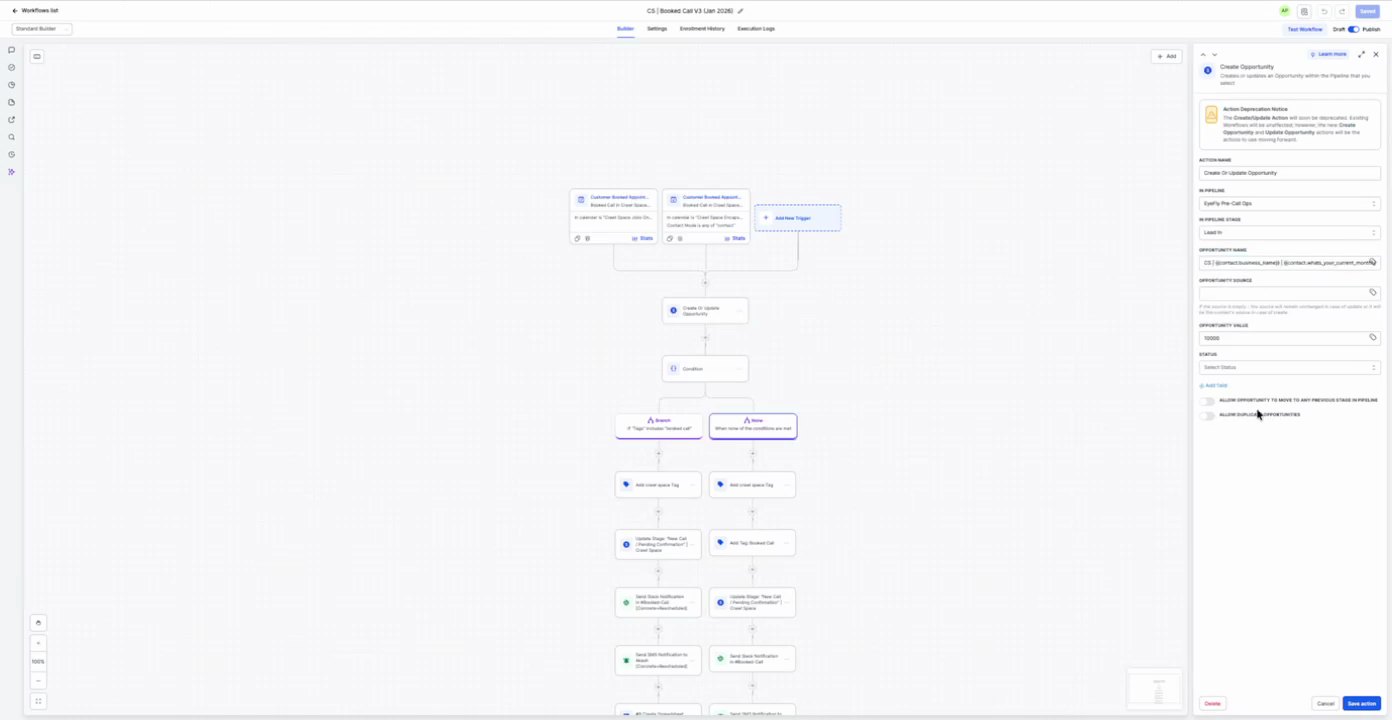This screenshot has height=720, width=1392.
Task: Click plus connector below Create Or Update Opportunity
Action: point(705,338)
